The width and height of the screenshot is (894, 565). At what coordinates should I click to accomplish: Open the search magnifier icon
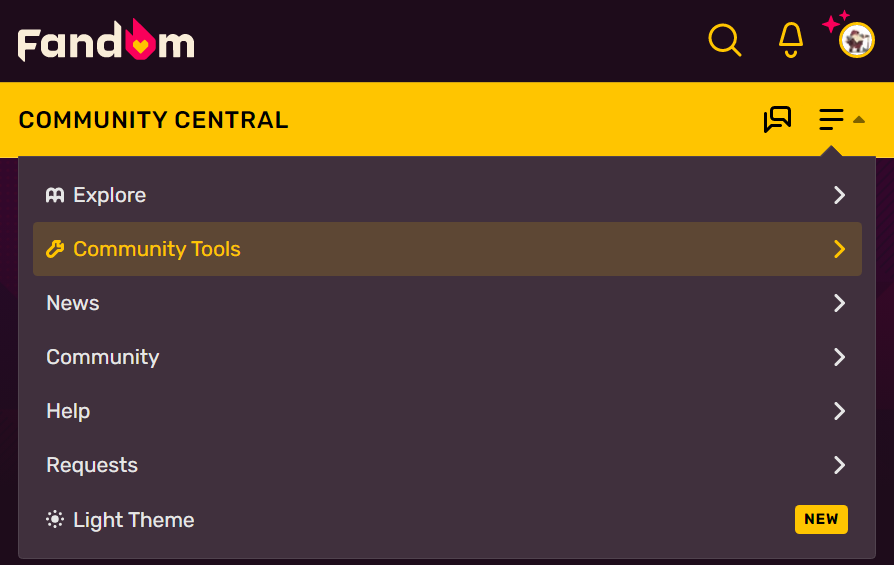coord(725,40)
